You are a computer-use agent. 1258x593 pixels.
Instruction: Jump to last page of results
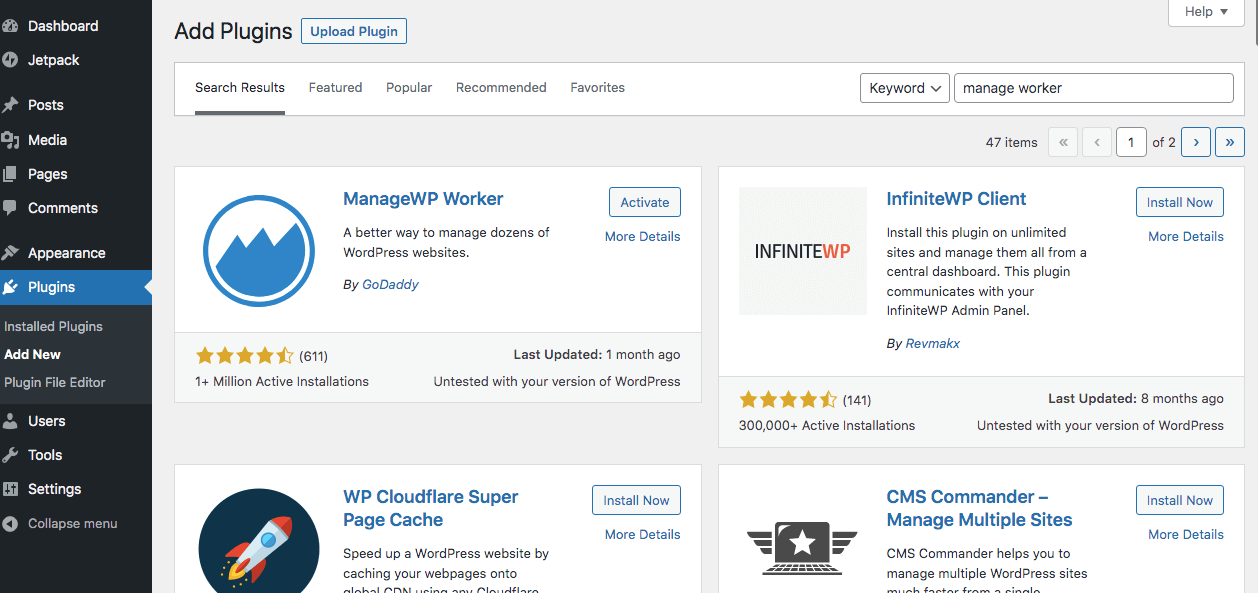pos(1230,142)
